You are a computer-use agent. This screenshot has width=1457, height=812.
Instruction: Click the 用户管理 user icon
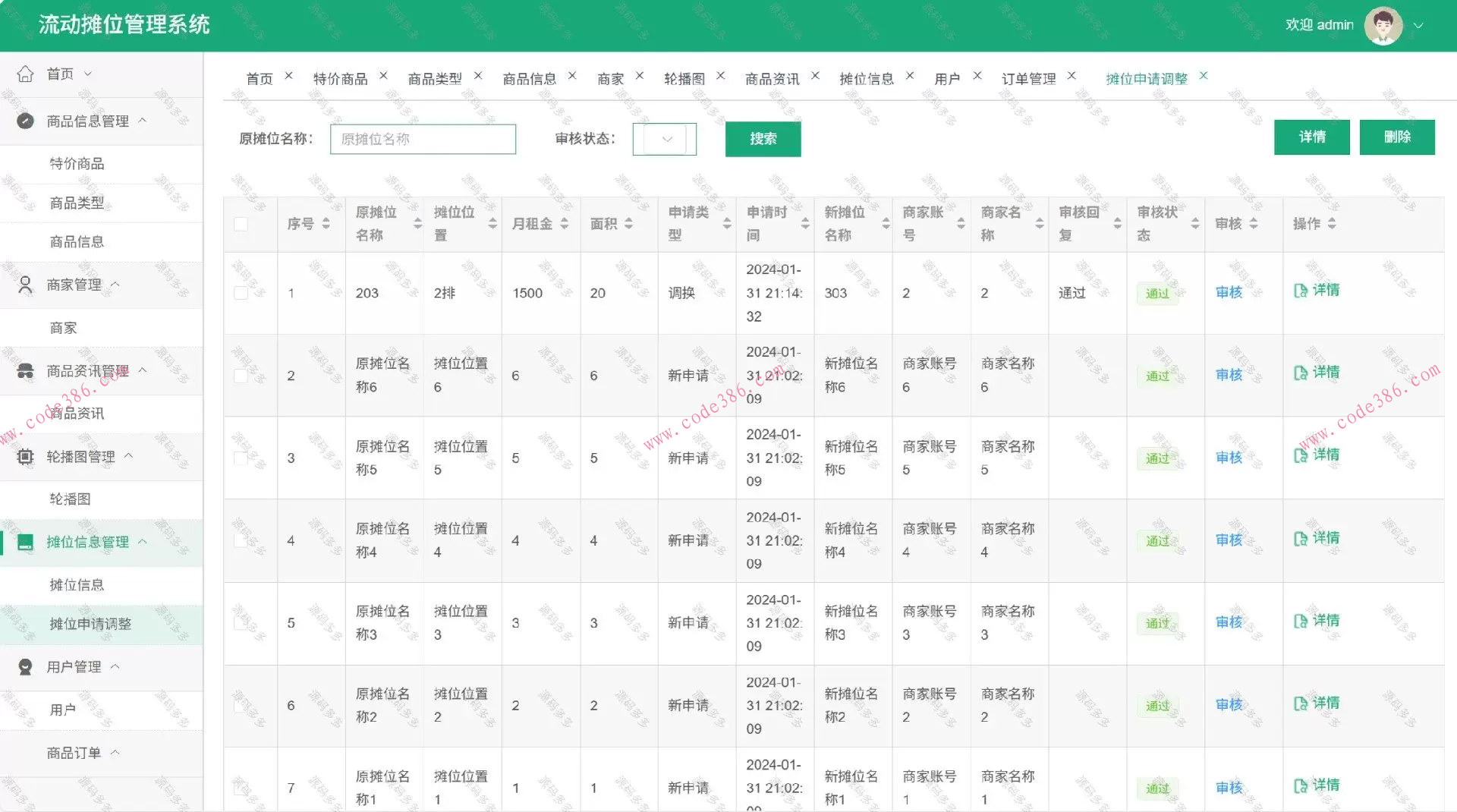pos(25,666)
